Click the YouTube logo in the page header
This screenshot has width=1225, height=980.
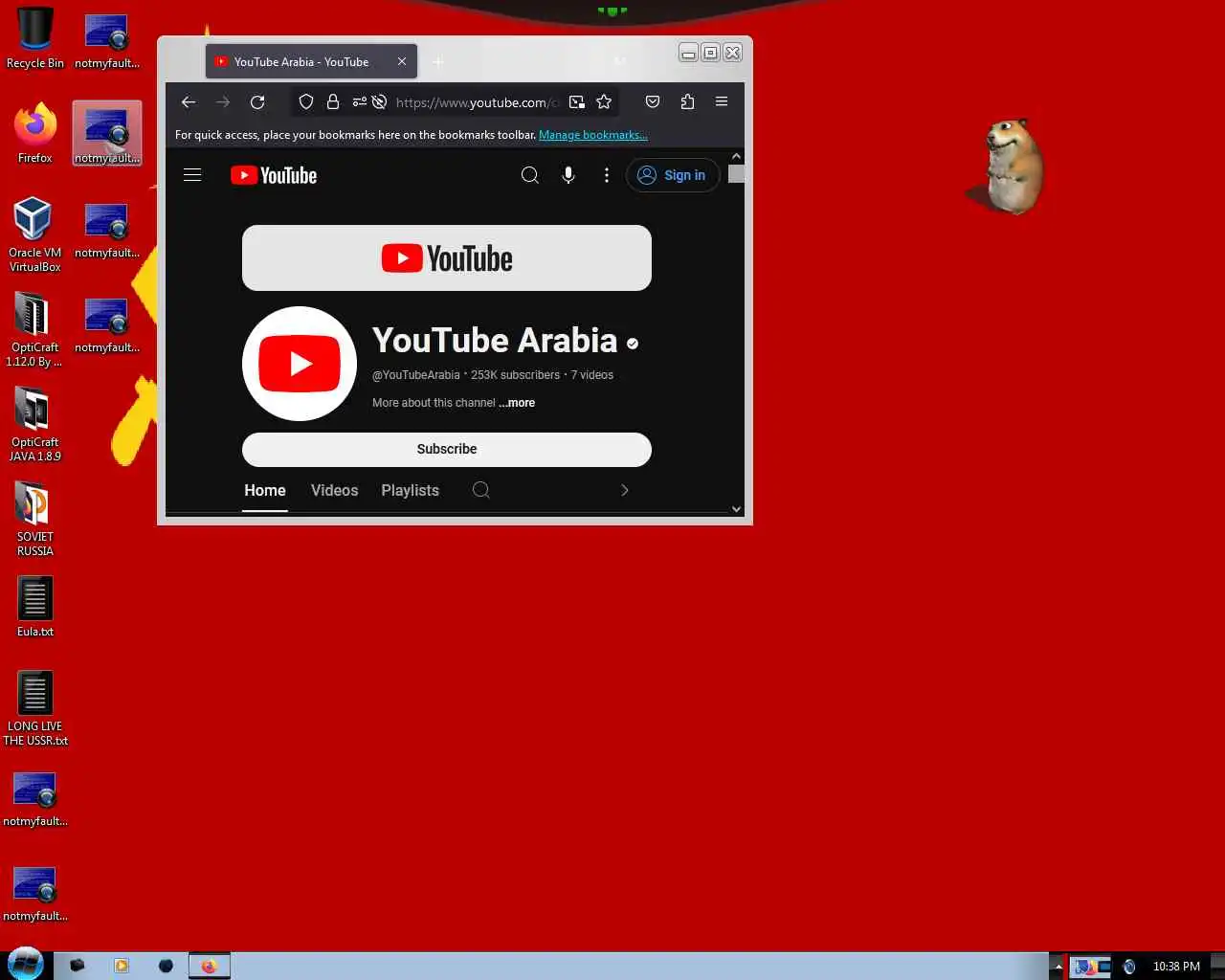click(274, 175)
